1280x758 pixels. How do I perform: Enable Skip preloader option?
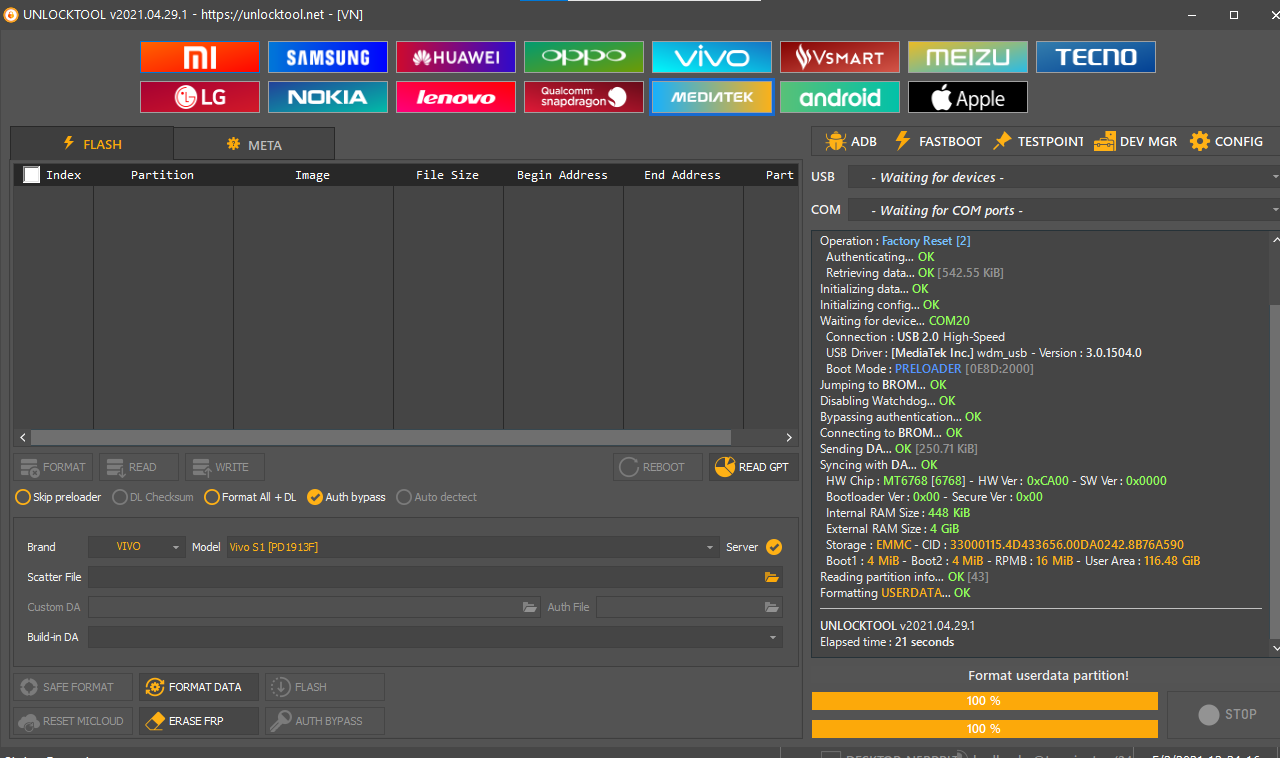pos(58,497)
